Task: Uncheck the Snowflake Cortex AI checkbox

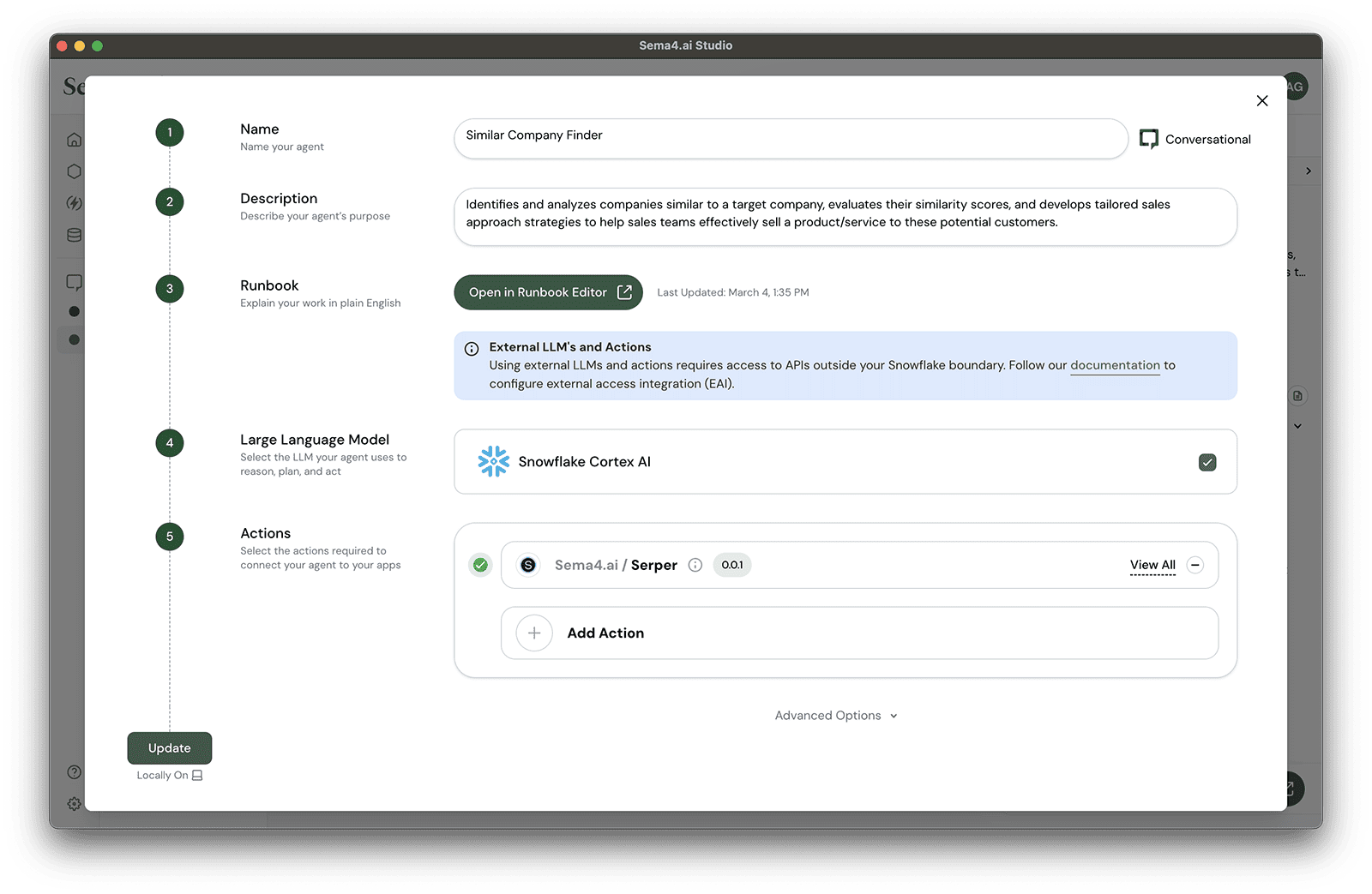Action: pyautogui.click(x=1207, y=462)
